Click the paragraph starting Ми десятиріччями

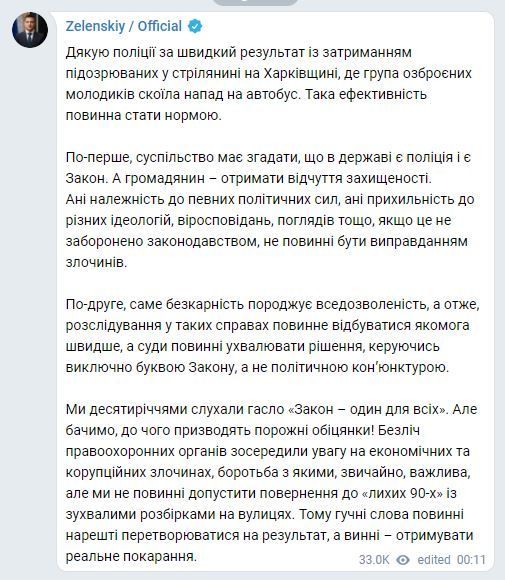pos(272,483)
